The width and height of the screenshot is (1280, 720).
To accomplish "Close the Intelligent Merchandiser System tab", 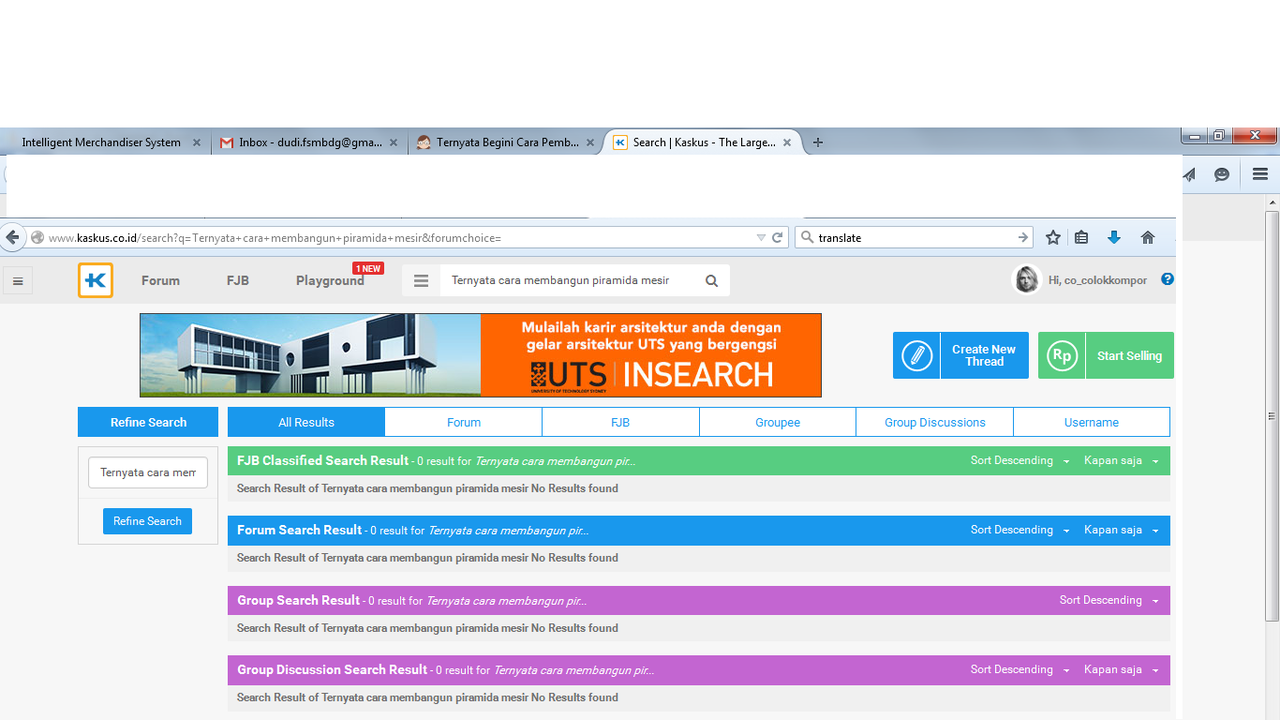I will (196, 143).
